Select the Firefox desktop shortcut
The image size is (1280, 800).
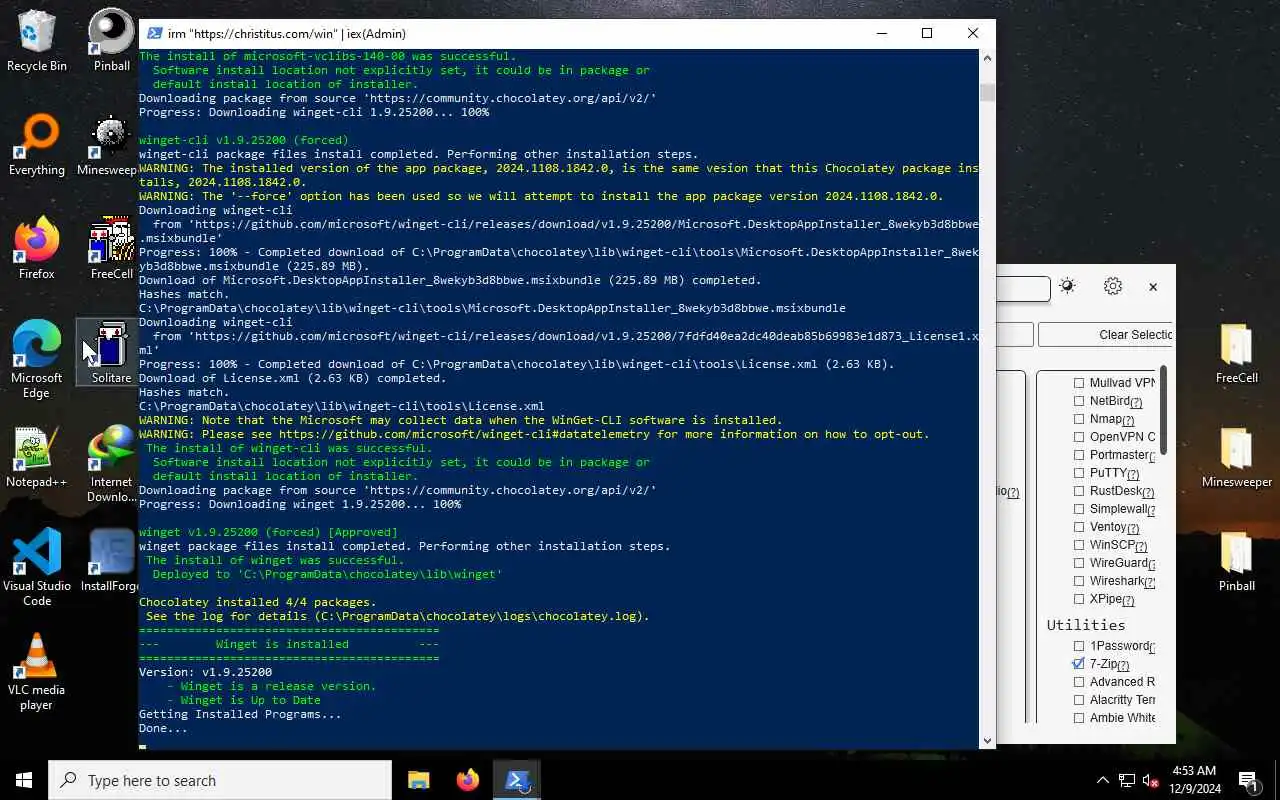point(37,249)
